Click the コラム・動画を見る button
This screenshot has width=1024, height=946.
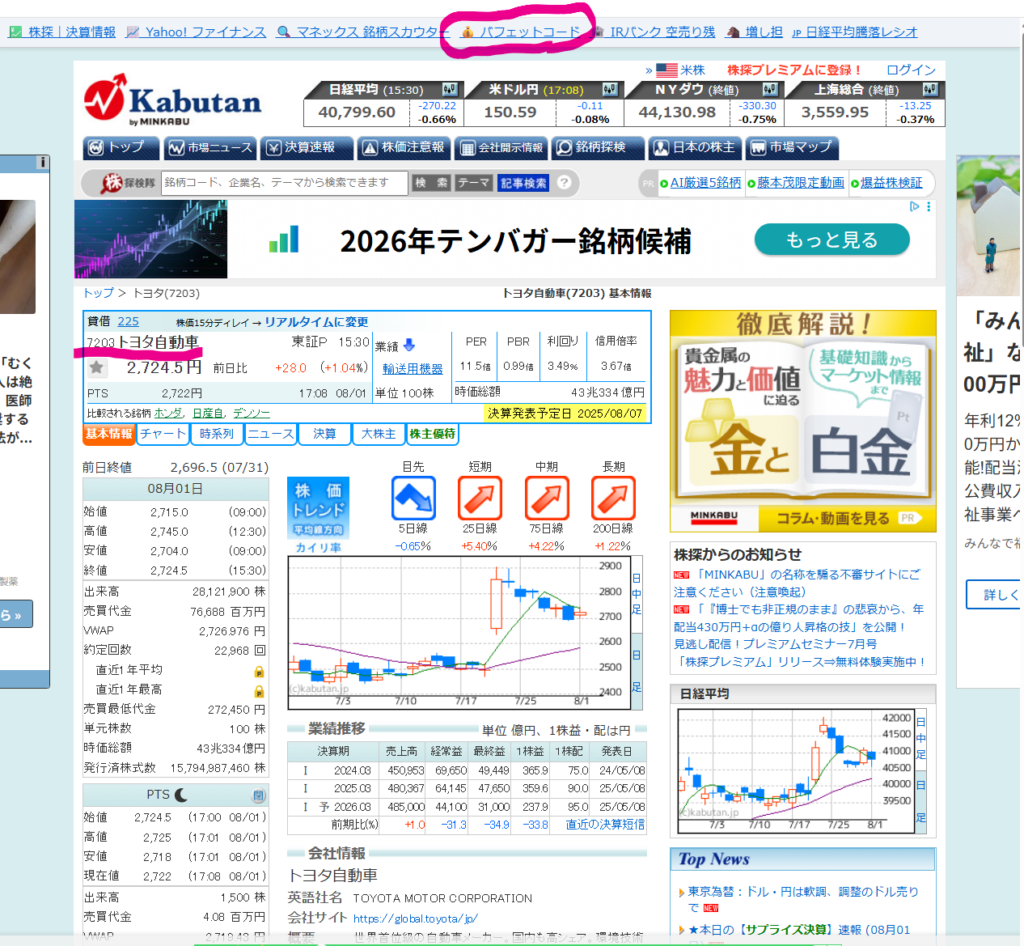click(x=848, y=518)
